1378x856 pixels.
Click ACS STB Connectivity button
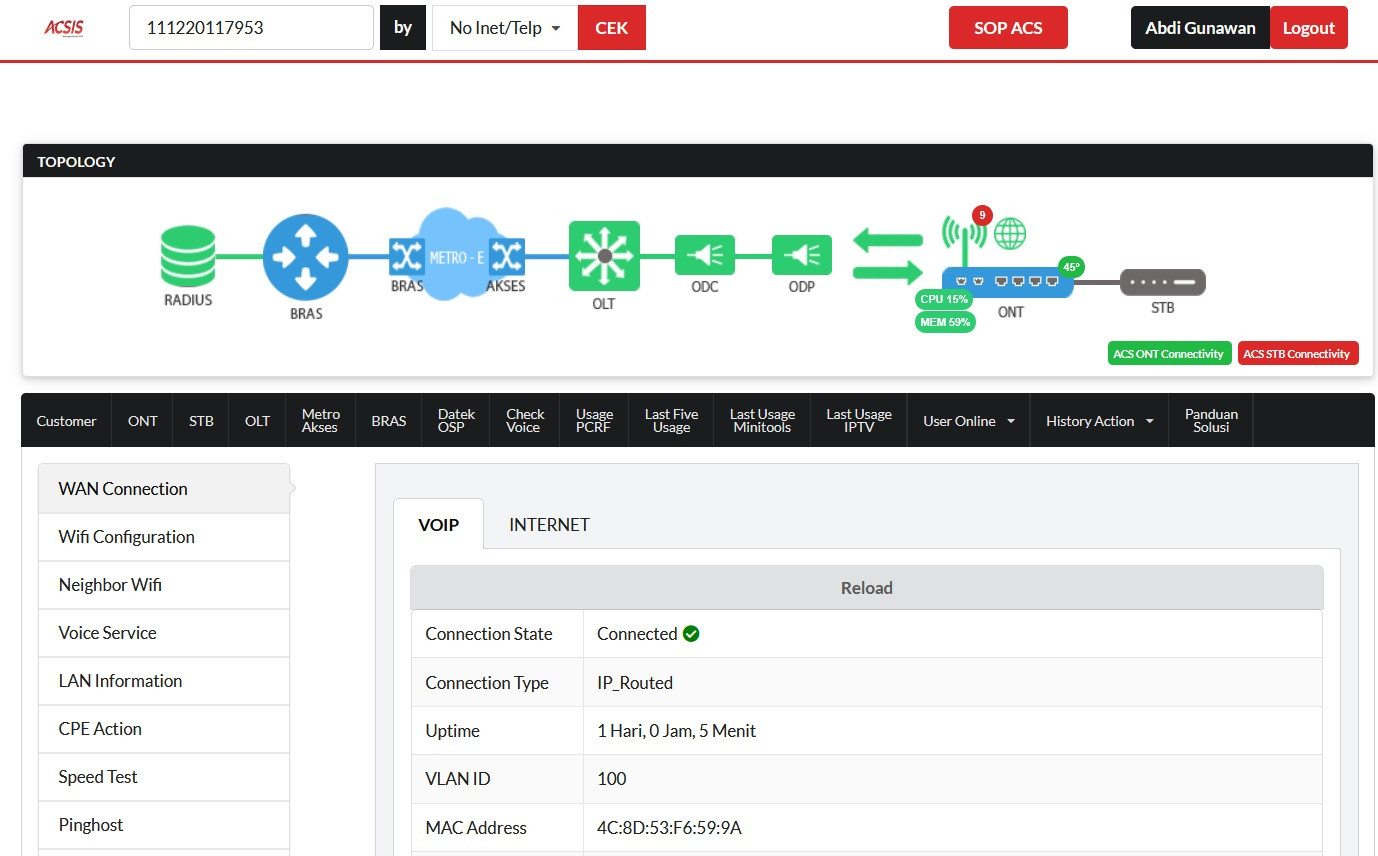pos(1297,354)
